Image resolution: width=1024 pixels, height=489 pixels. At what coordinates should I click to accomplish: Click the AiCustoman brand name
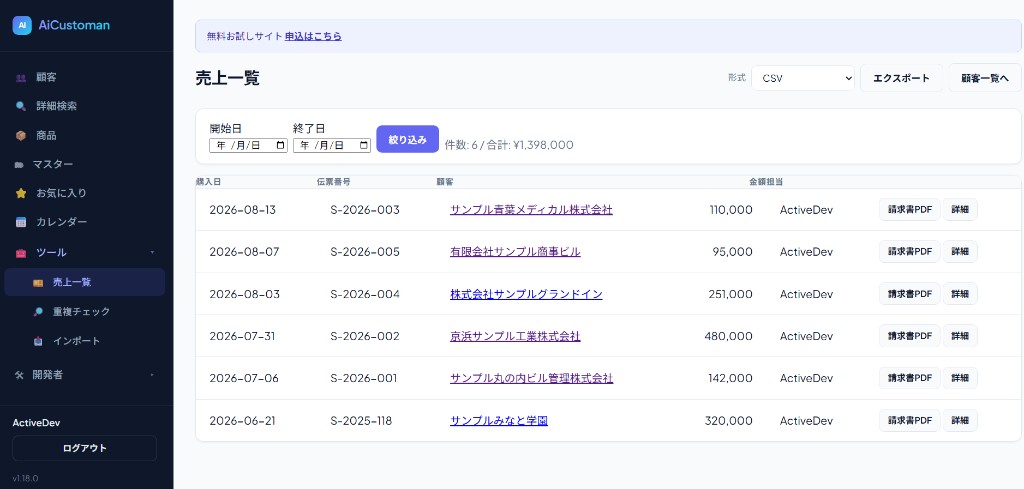pos(74,25)
